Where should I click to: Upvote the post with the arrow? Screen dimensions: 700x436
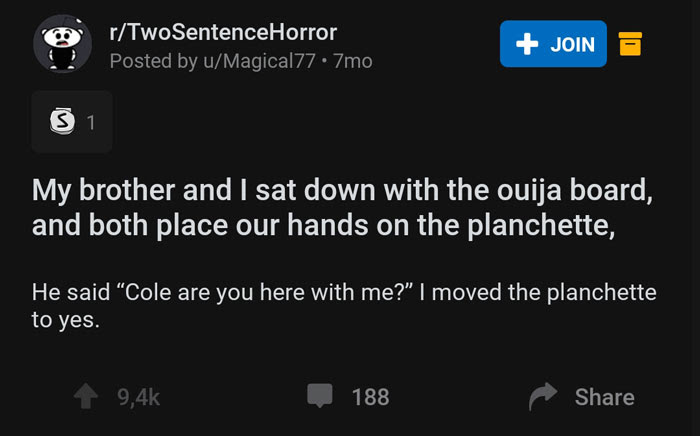point(86,396)
